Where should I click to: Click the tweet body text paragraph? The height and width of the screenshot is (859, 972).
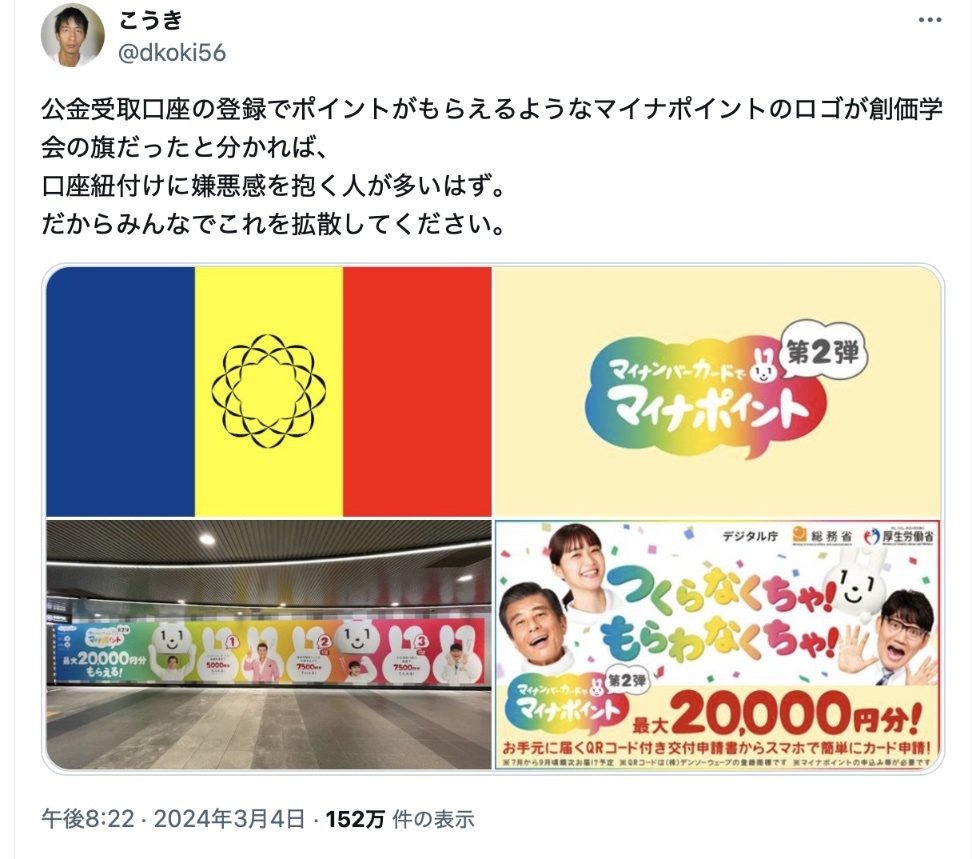coord(492,166)
